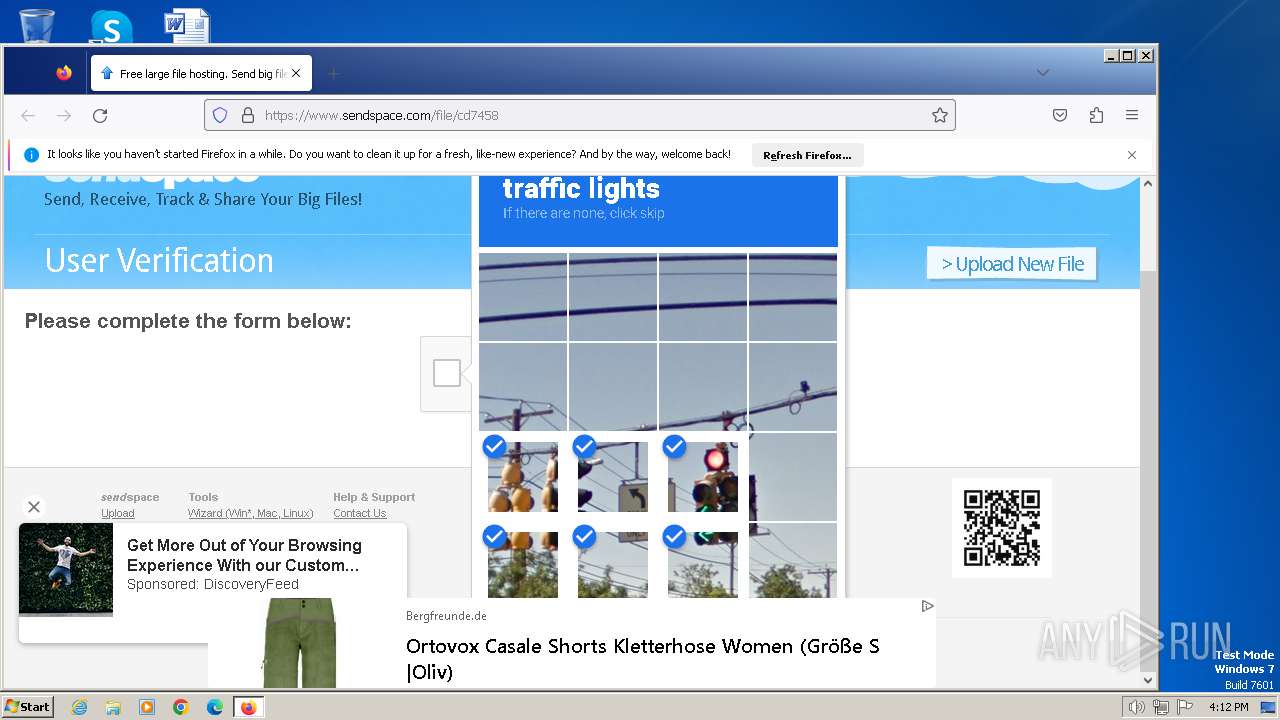This screenshot has height=720, width=1280.
Task: Tick the reCAPTCHA verification checkbox
Action: click(x=447, y=373)
